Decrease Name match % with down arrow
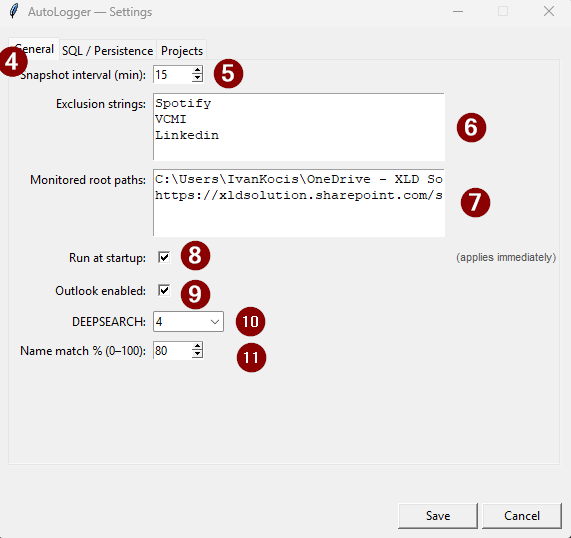The width and height of the screenshot is (571, 538). [197, 354]
